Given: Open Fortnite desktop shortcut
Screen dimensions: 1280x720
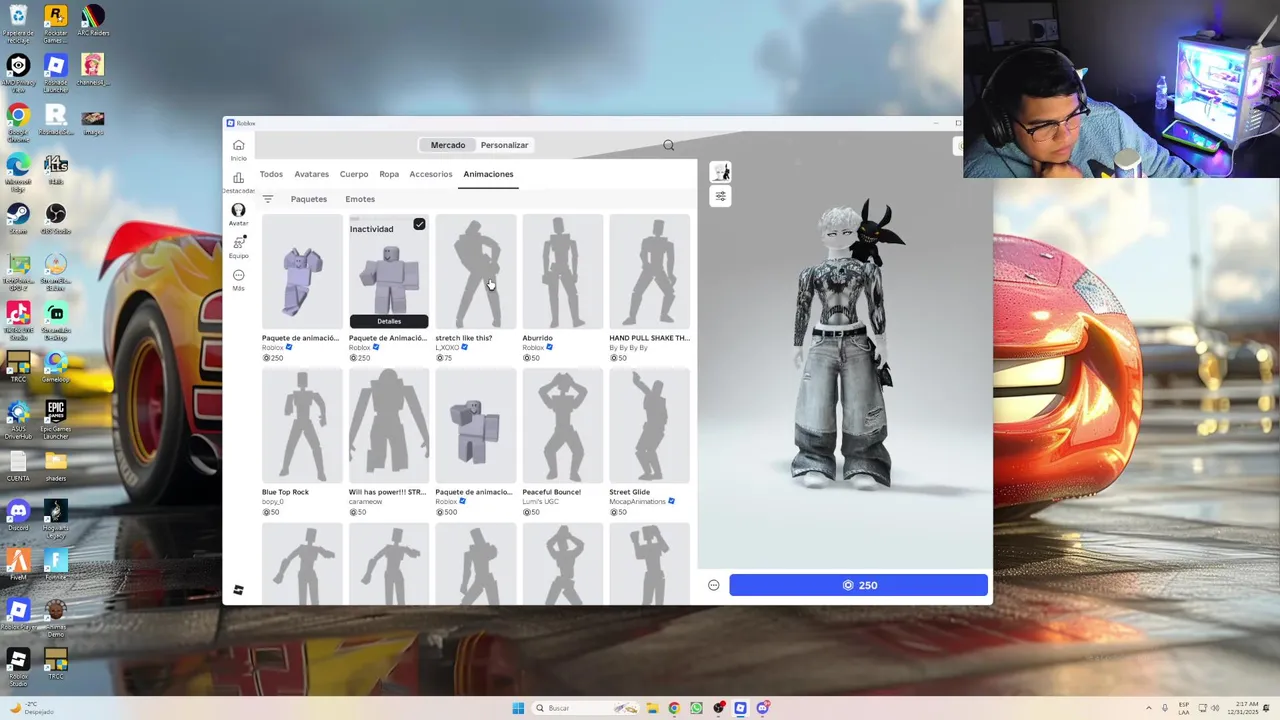Looking at the screenshot, I should (56, 565).
